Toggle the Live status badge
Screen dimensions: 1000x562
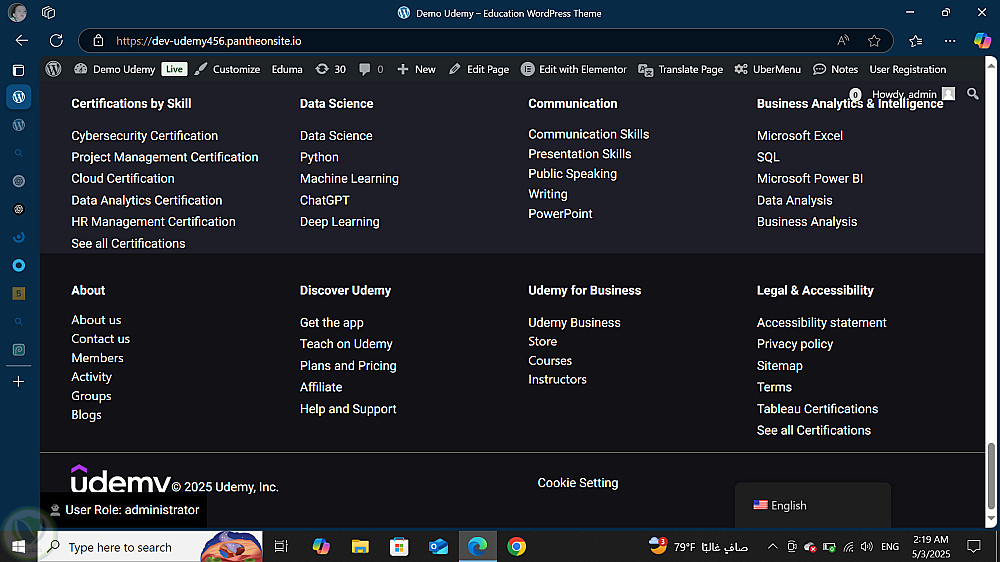coord(174,69)
